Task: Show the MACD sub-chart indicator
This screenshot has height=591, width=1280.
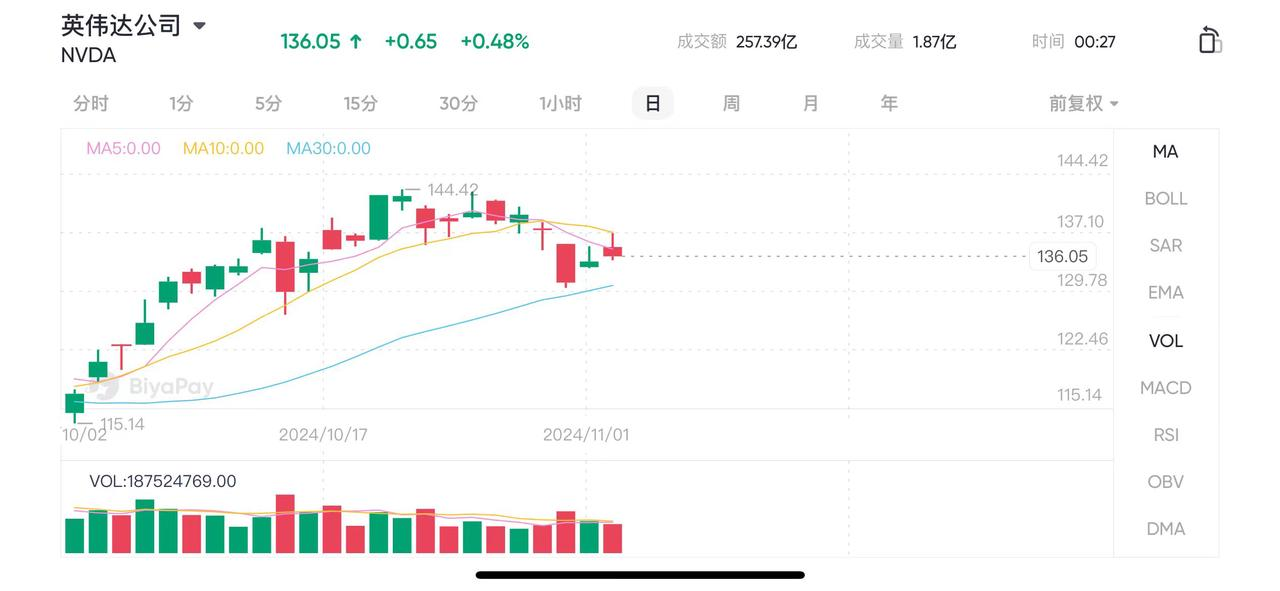Action: click(1166, 387)
